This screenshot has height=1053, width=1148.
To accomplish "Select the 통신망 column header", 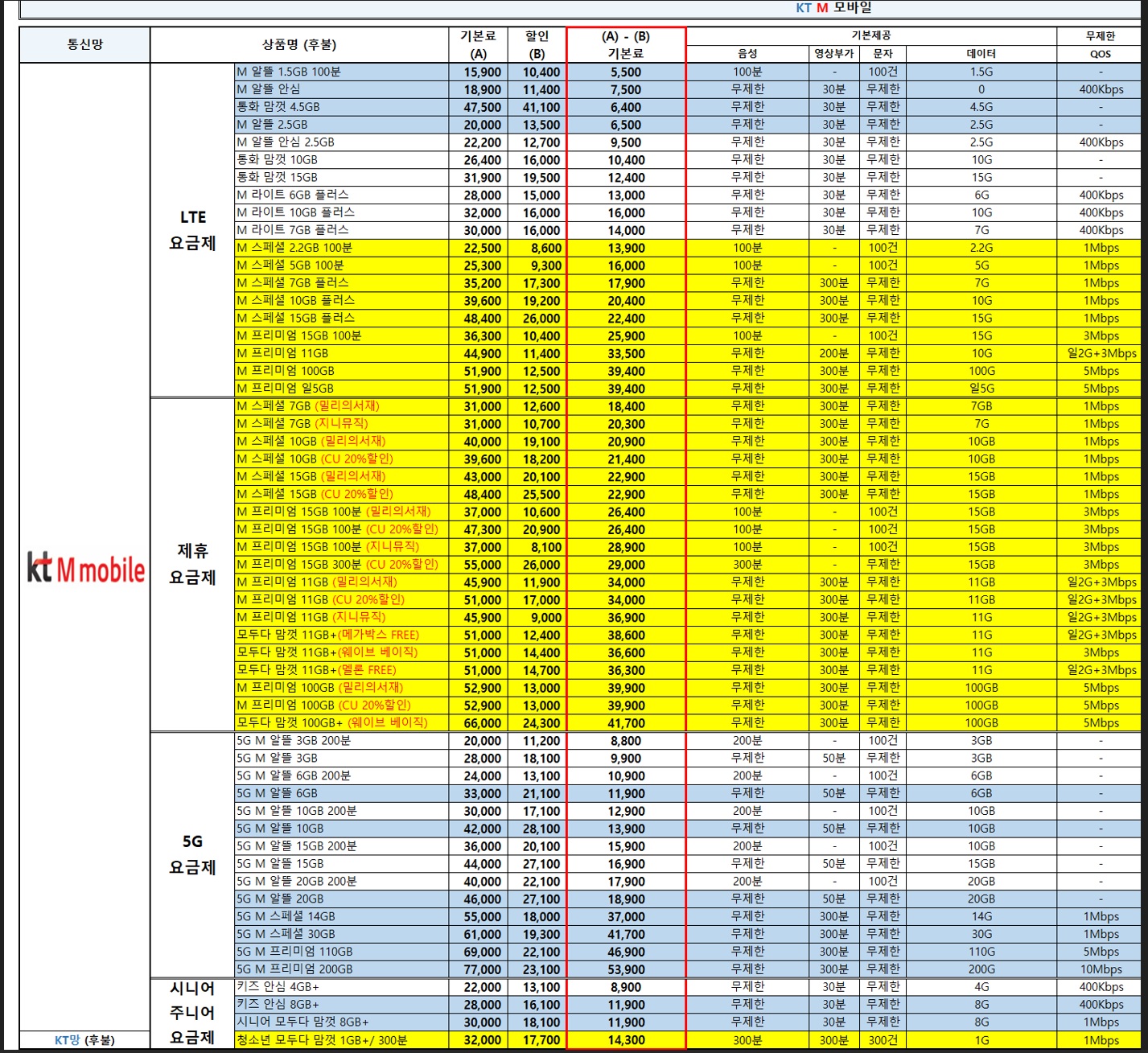I will (85, 45).
